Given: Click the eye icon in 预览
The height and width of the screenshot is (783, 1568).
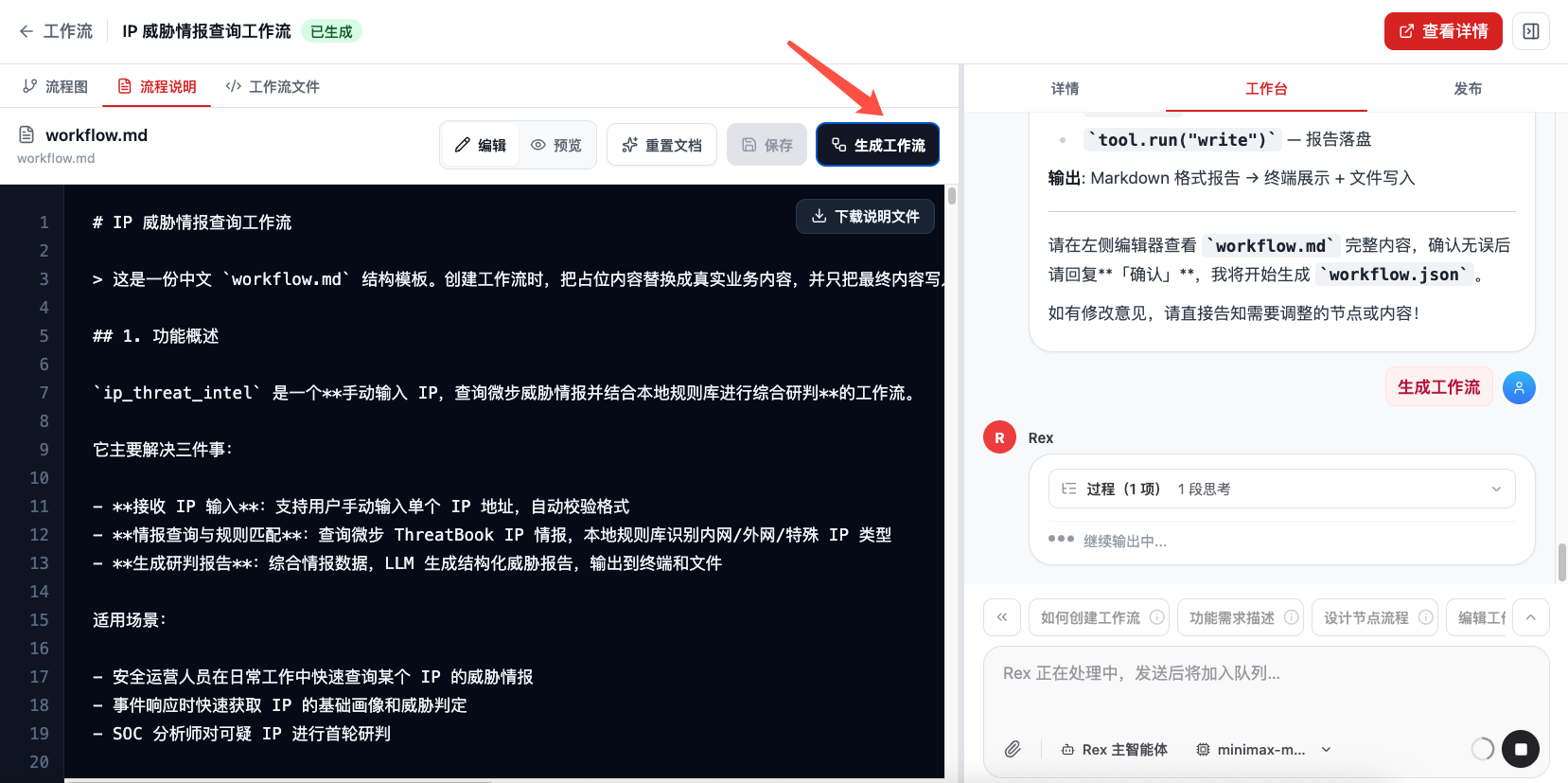Looking at the screenshot, I should click(538, 145).
